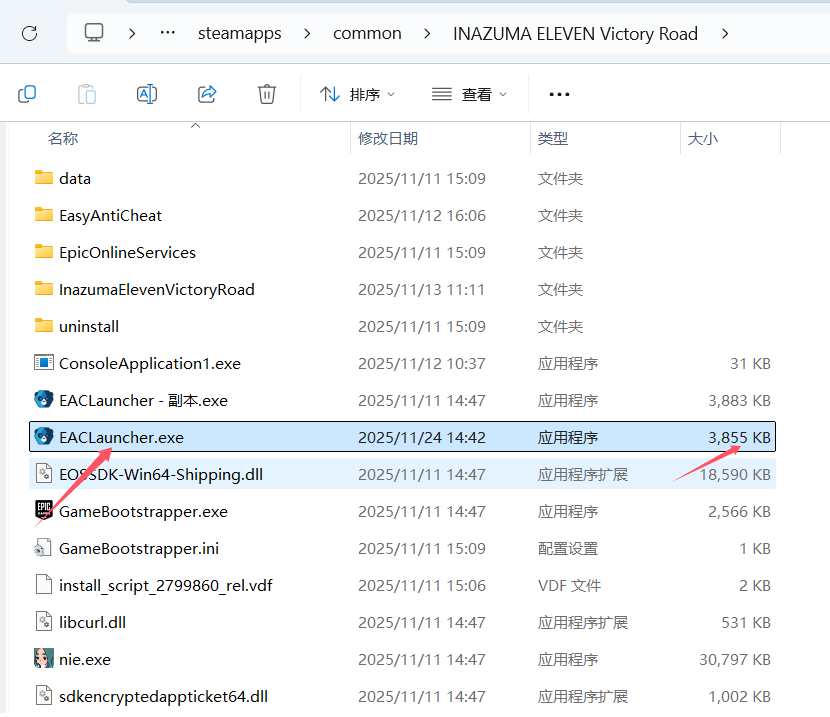Click the rename icon in toolbar
Screen dimensions: 830x717
(147, 94)
